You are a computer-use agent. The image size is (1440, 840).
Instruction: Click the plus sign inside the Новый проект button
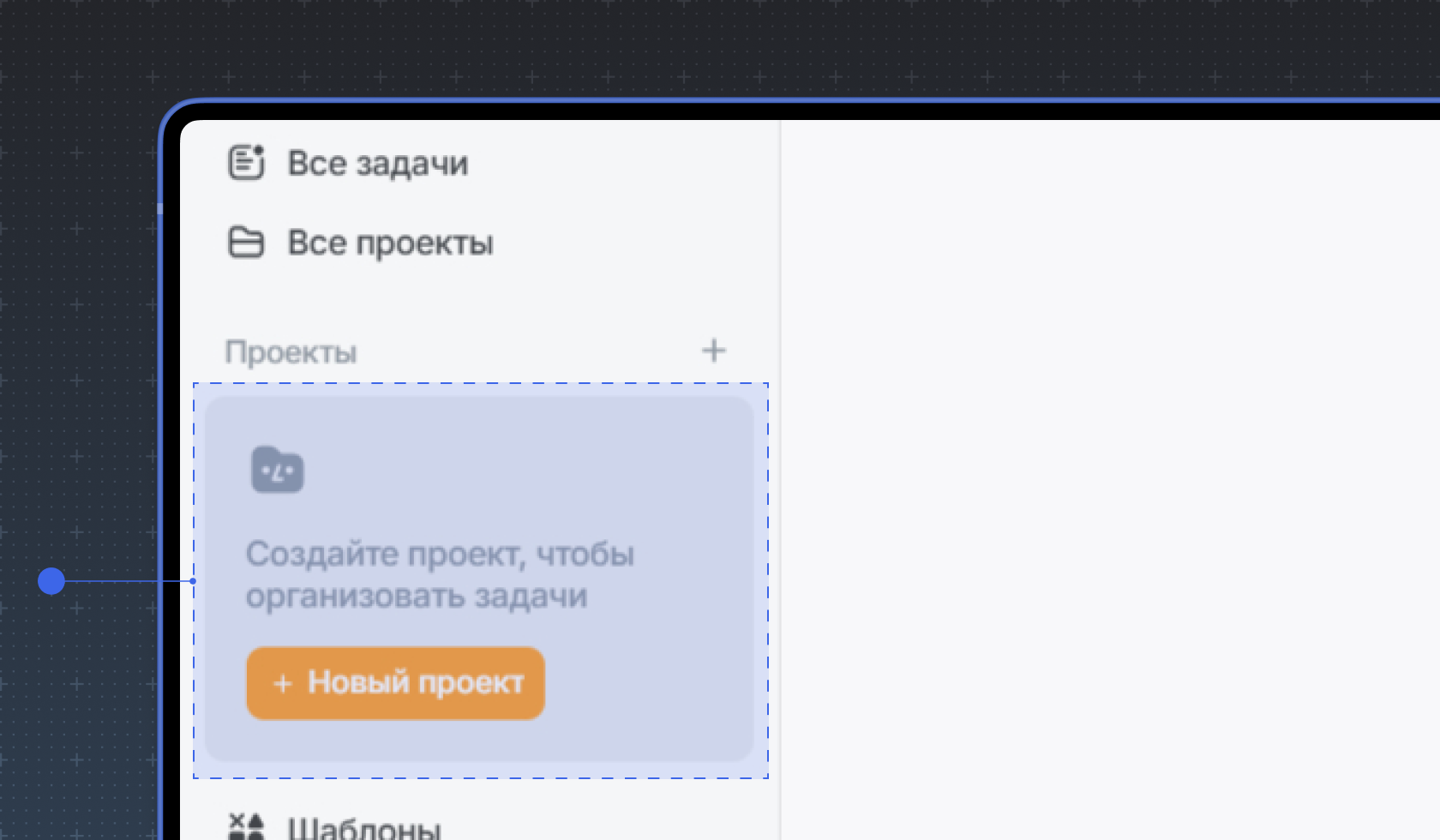(x=281, y=683)
